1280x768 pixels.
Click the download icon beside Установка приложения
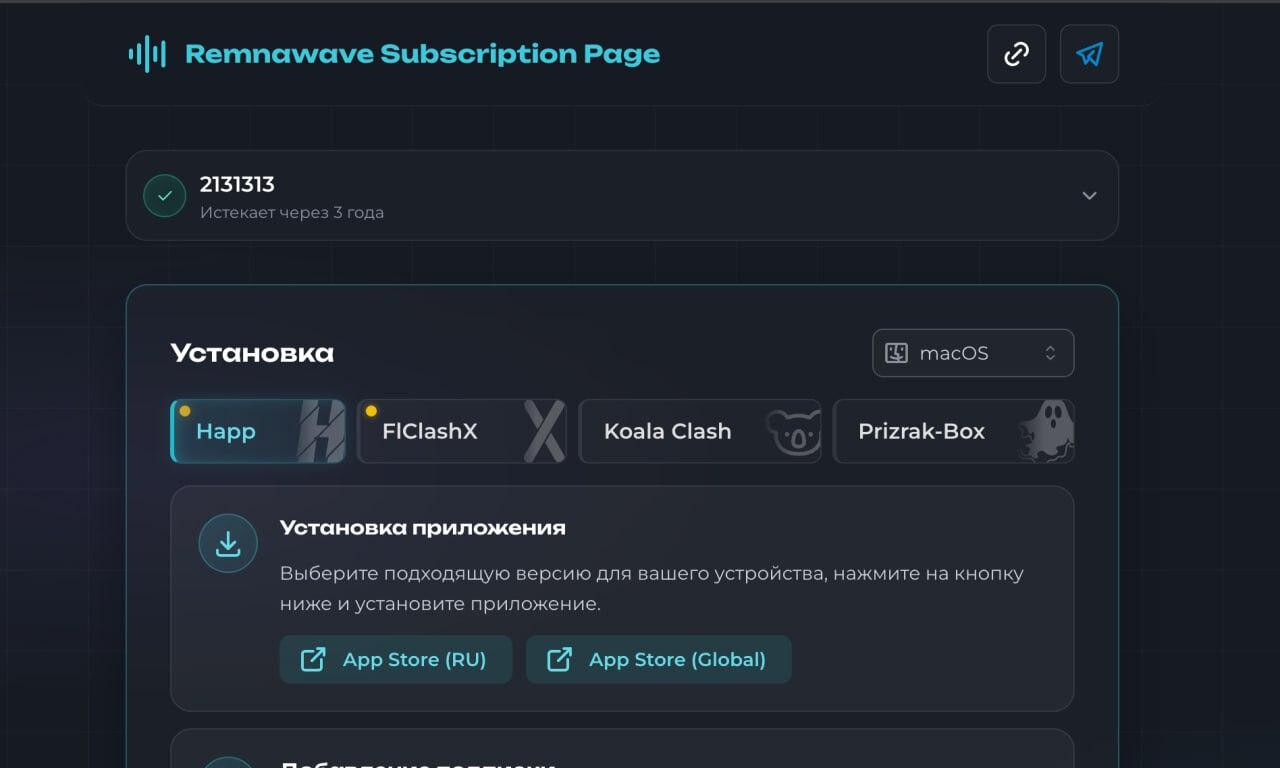coord(228,543)
